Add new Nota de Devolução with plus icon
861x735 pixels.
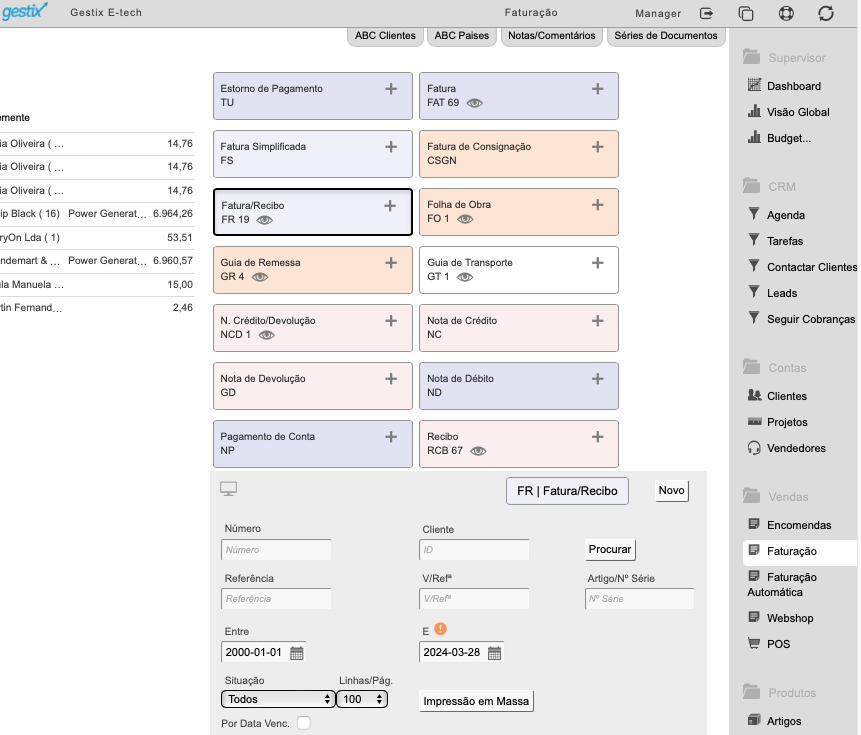pos(391,379)
